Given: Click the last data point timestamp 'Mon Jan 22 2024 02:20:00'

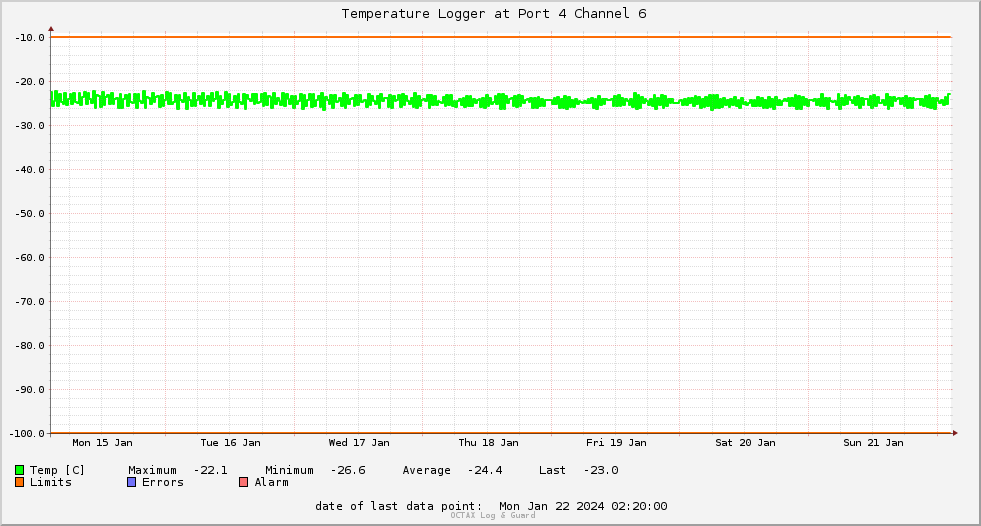Looking at the screenshot, I should coord(583,506).
